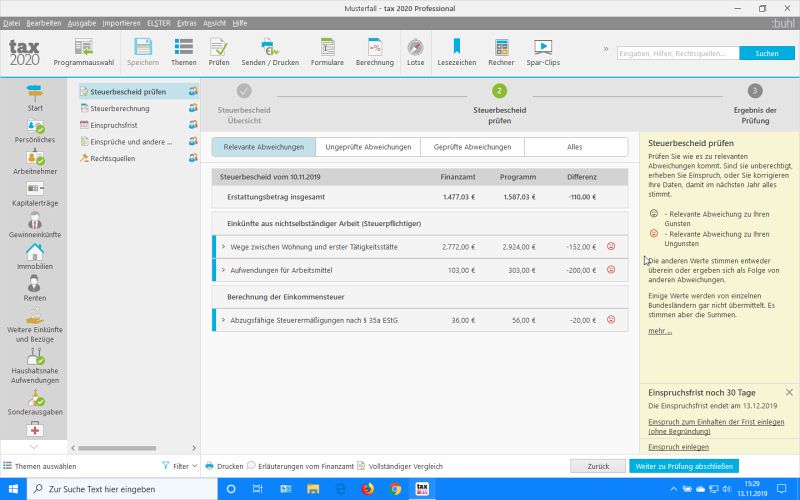Expand Abzugsfähige Steuerermäßigungen row
800x500 pixels.
(x=223, y=320)
